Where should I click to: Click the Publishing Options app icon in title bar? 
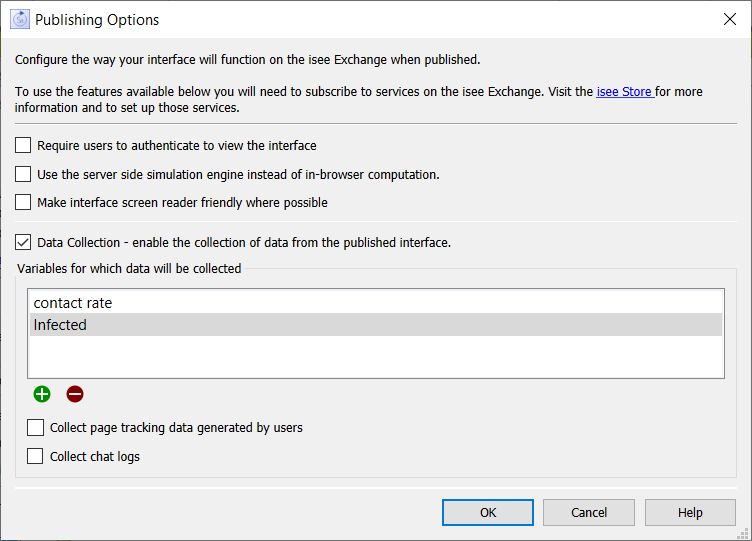(x=20, y=20)
